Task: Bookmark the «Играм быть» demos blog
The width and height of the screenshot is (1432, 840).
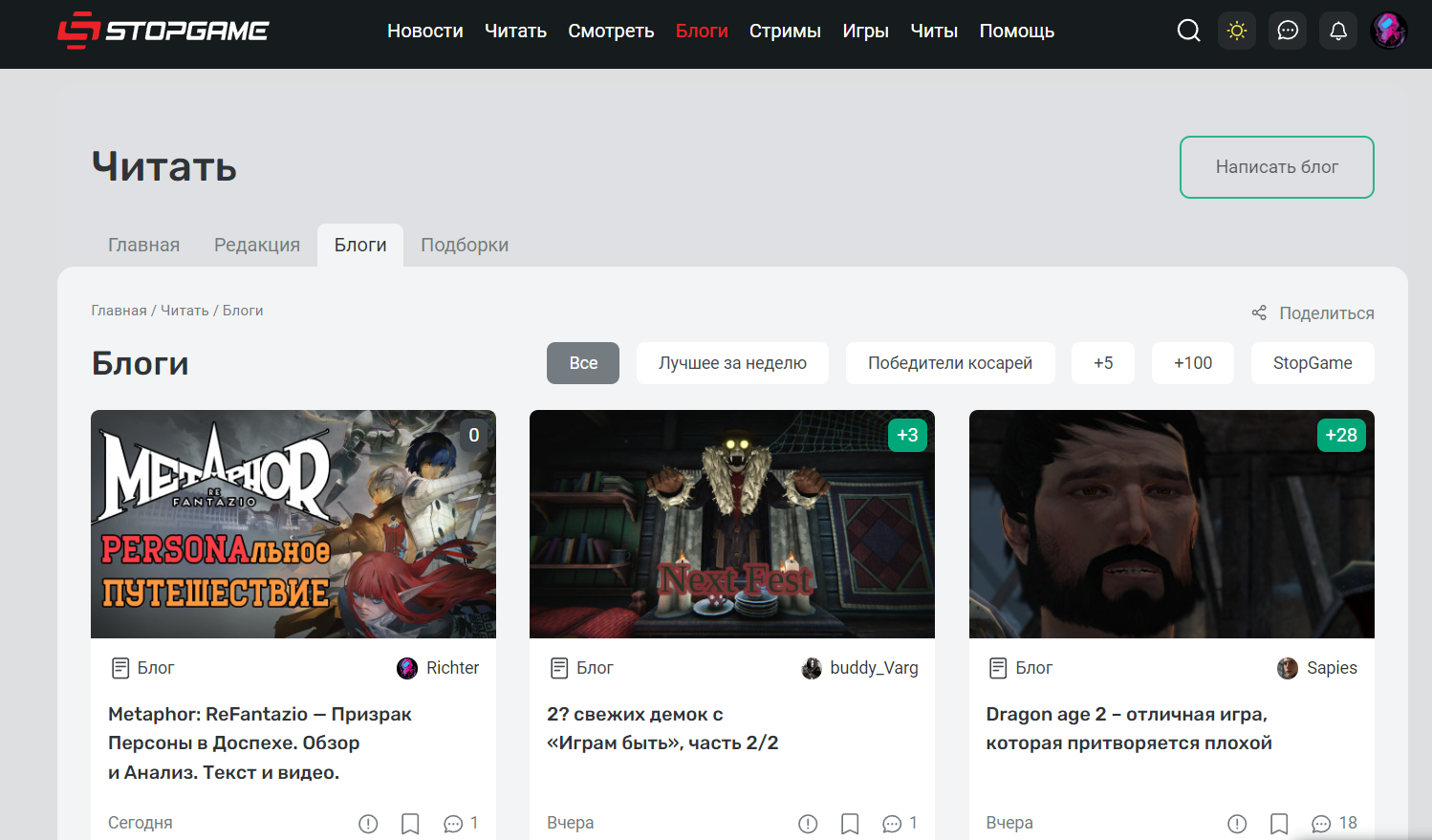Action: pos(850,824)
